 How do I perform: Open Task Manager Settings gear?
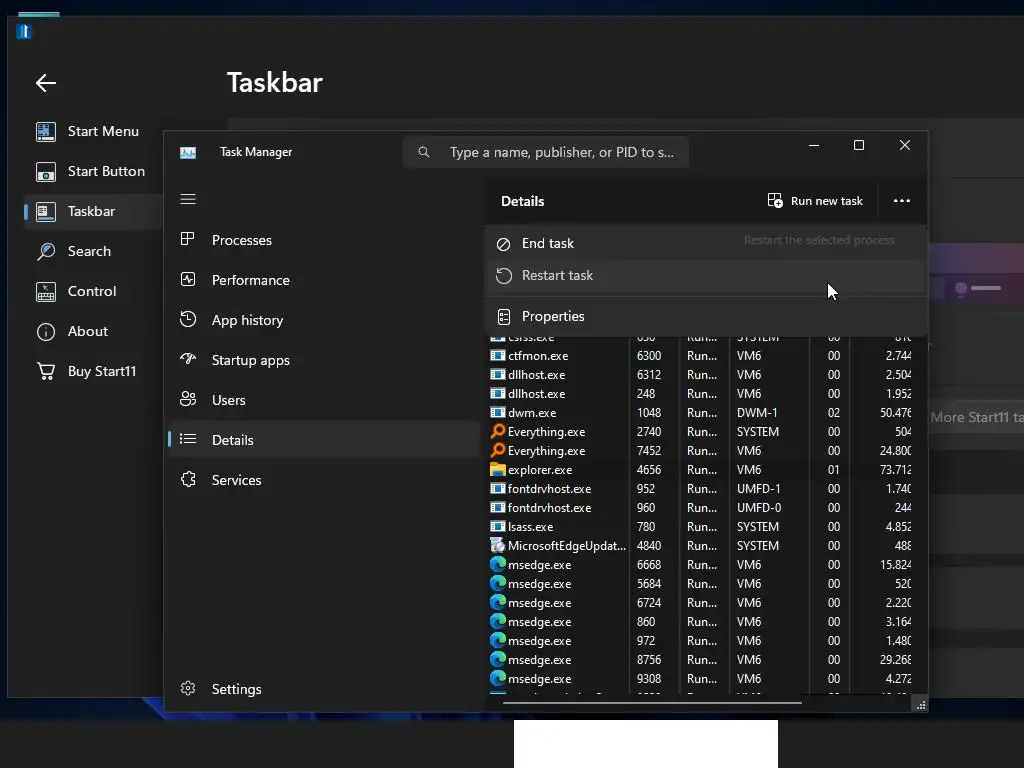(188, 688)
